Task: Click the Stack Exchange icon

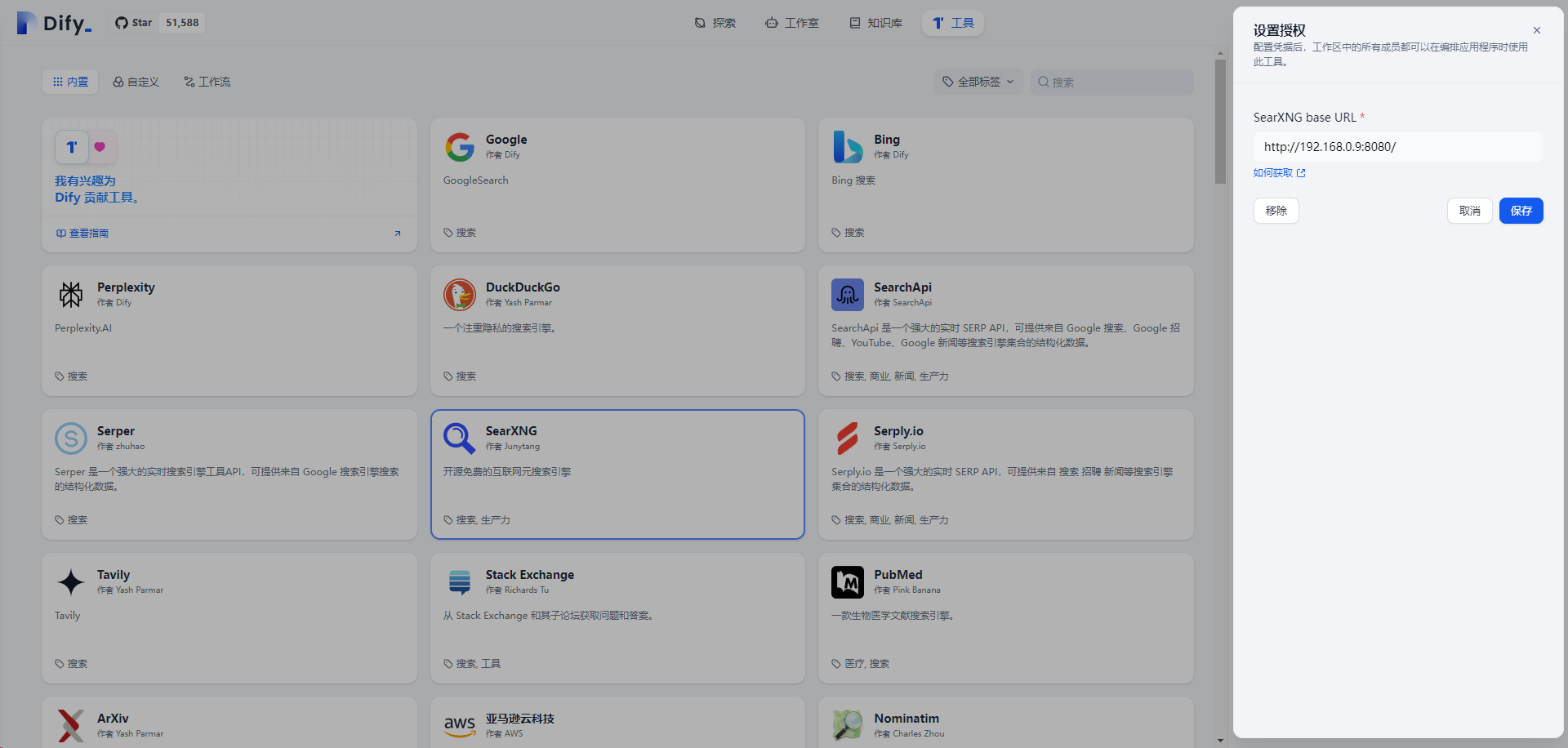Action: tap(460, 582)
